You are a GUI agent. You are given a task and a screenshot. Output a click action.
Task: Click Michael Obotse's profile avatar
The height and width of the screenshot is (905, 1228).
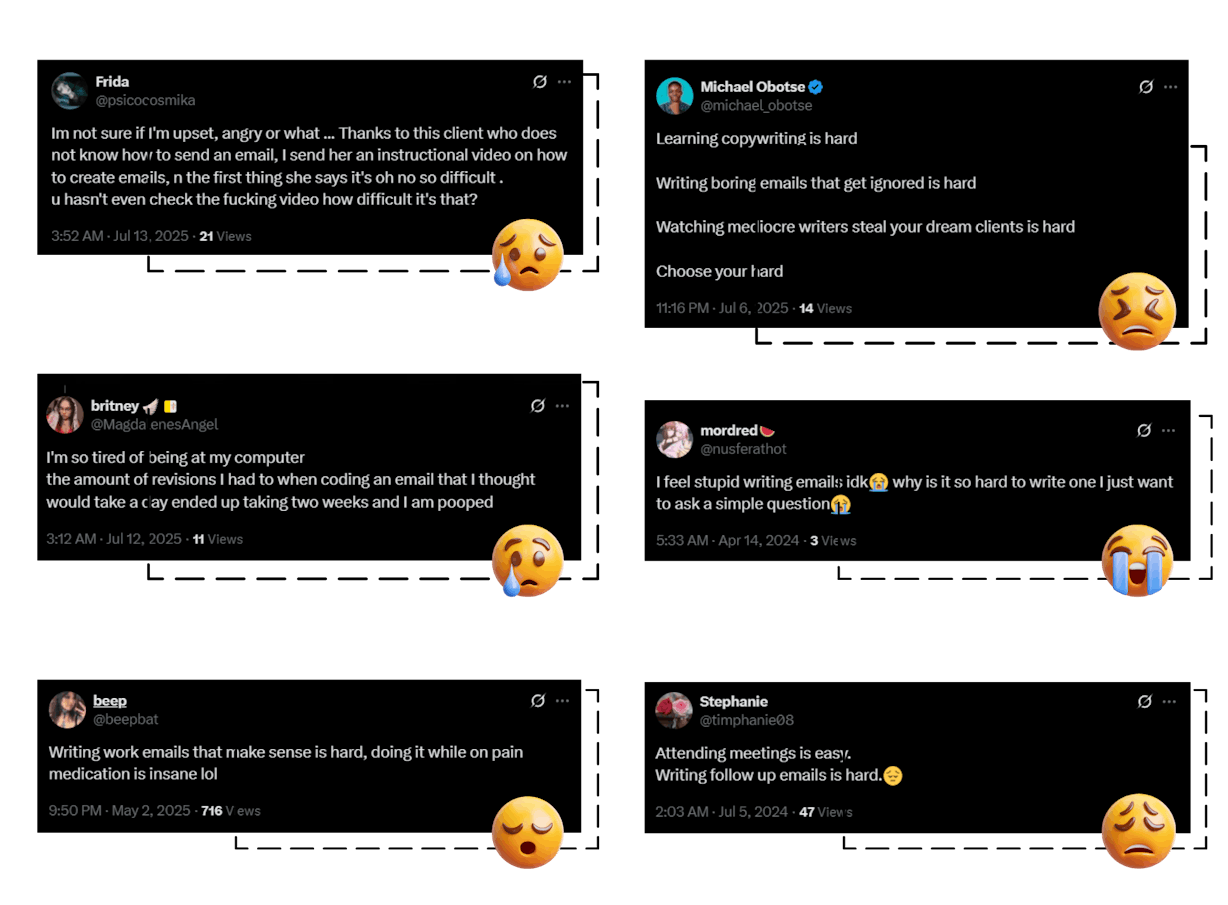(675, 96)
